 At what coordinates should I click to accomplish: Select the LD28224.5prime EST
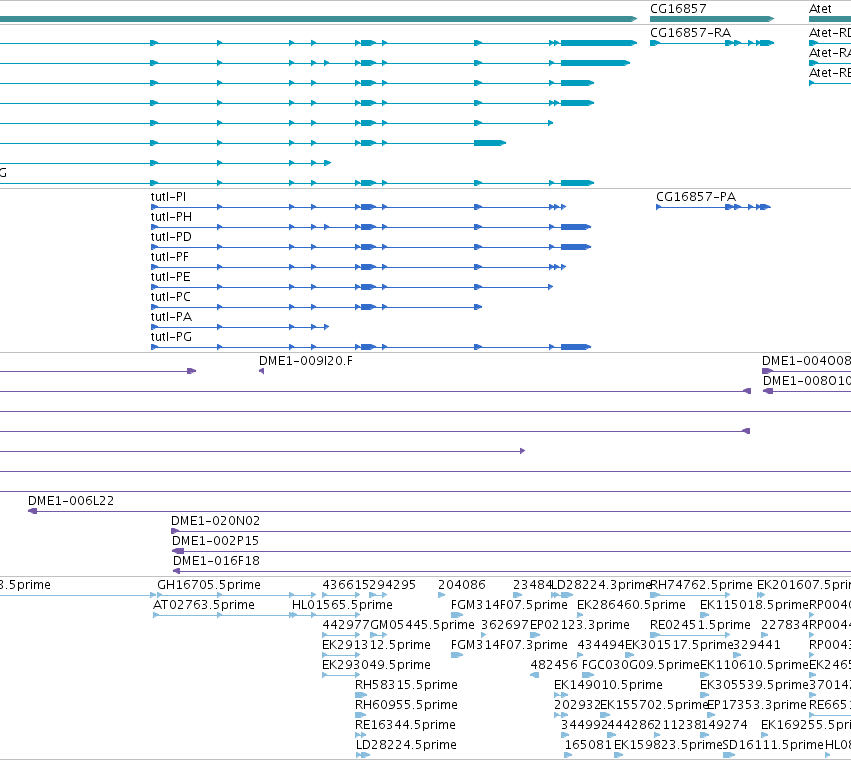coord(363,755)
